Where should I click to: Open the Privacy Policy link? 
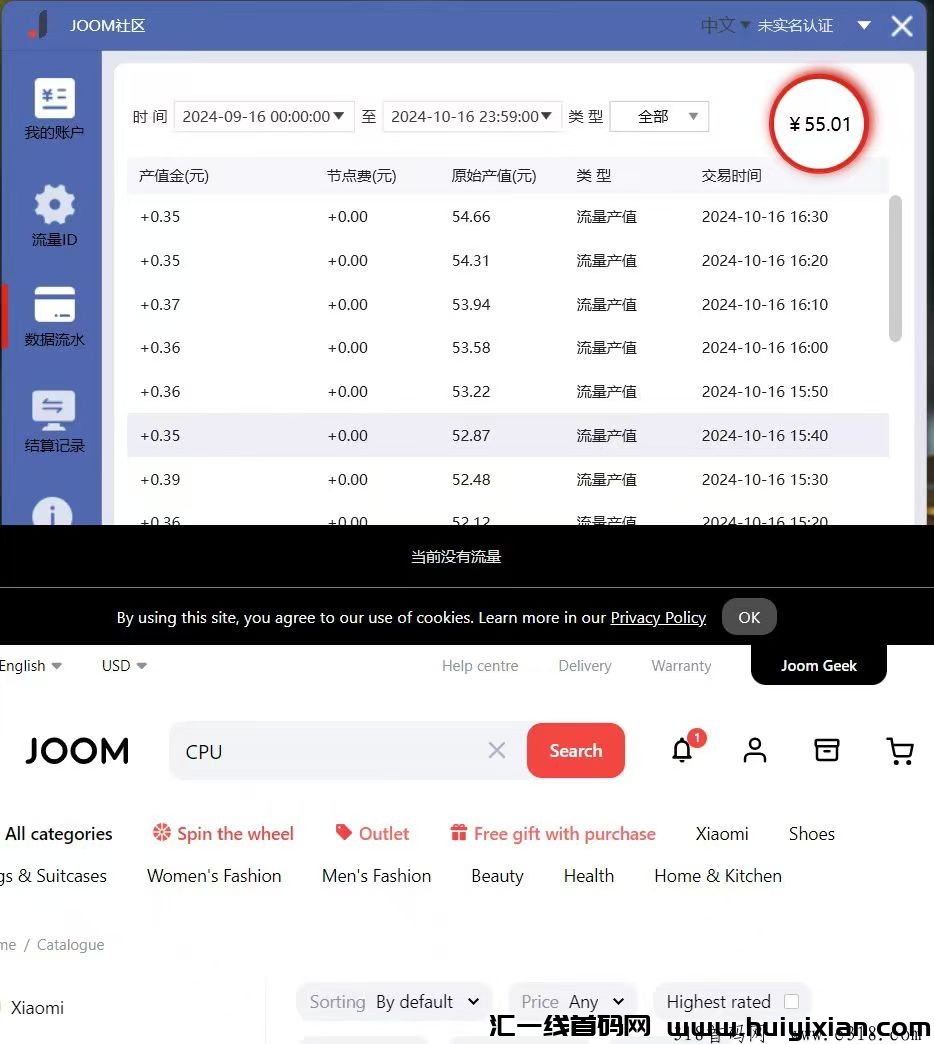658,617
